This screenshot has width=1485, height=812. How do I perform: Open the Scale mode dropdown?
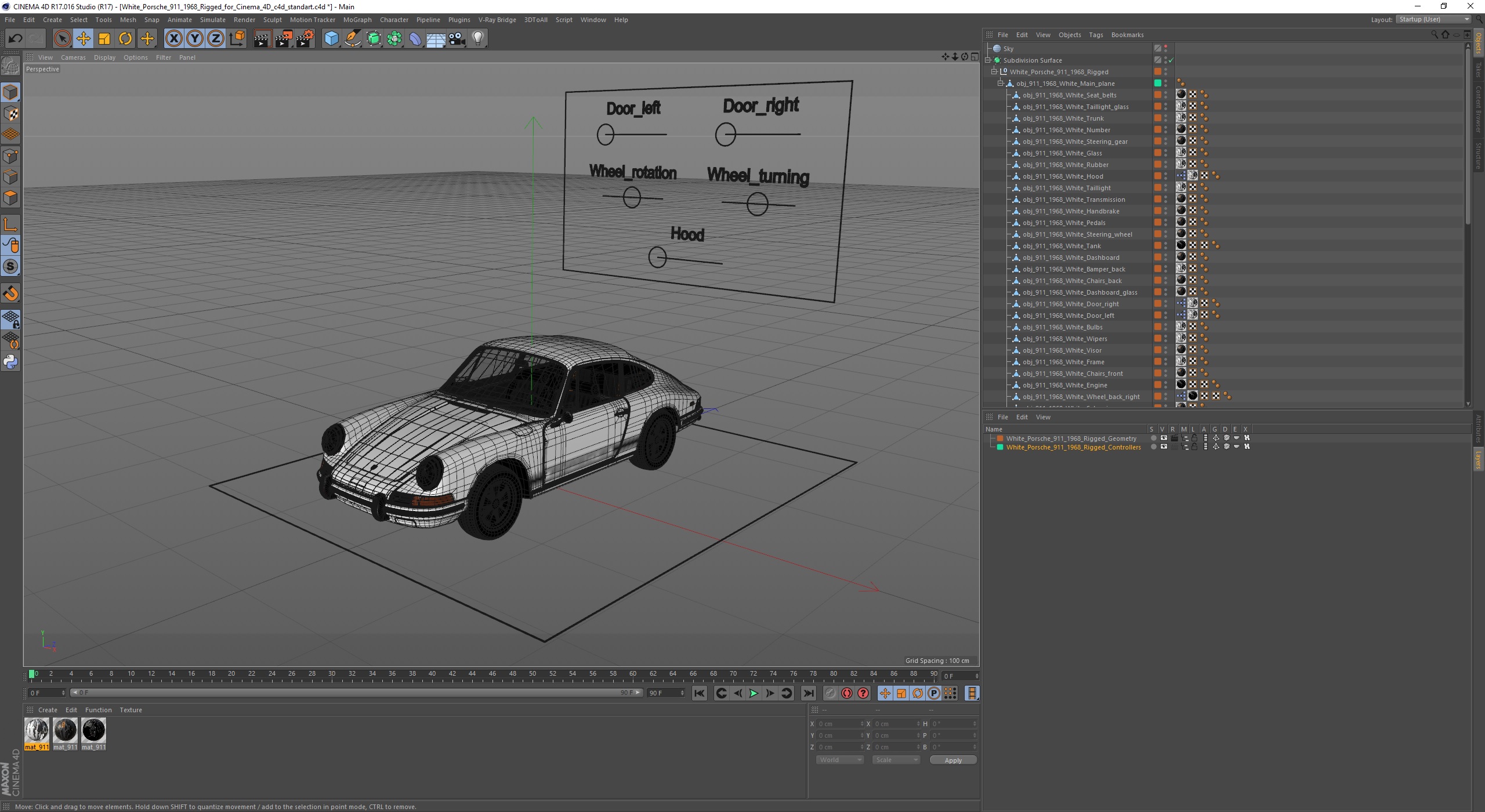(x=896, y=760)
